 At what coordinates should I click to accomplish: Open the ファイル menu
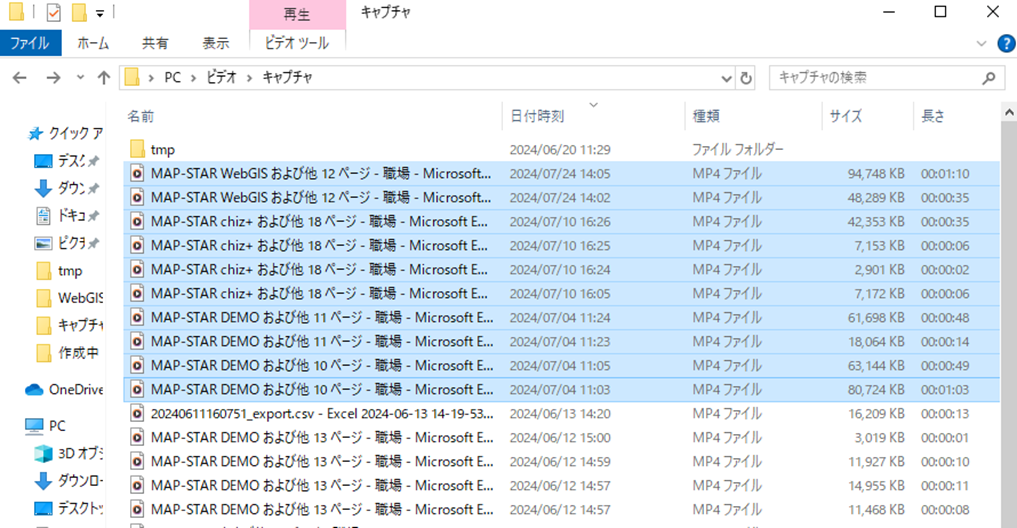pyautogui.click(x=30, y=43)
